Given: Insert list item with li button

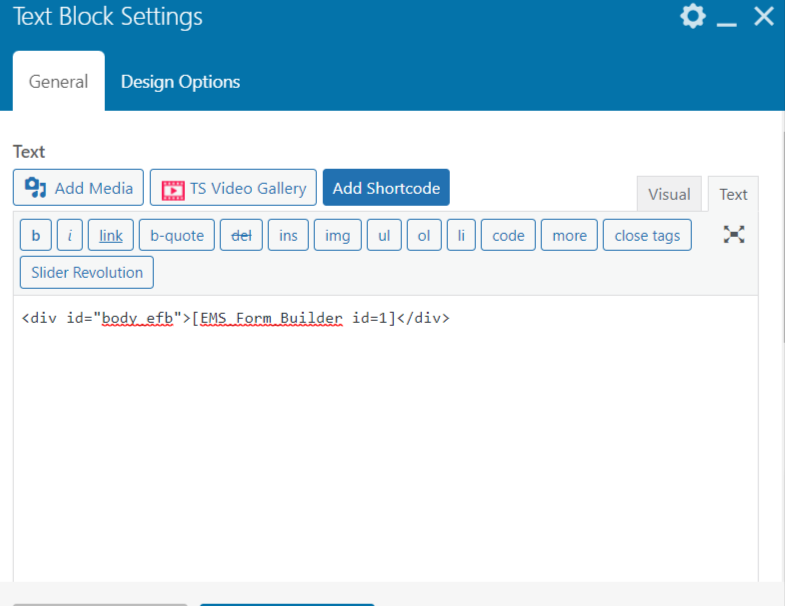Looking at the screenshot, I should click(461, 235).
